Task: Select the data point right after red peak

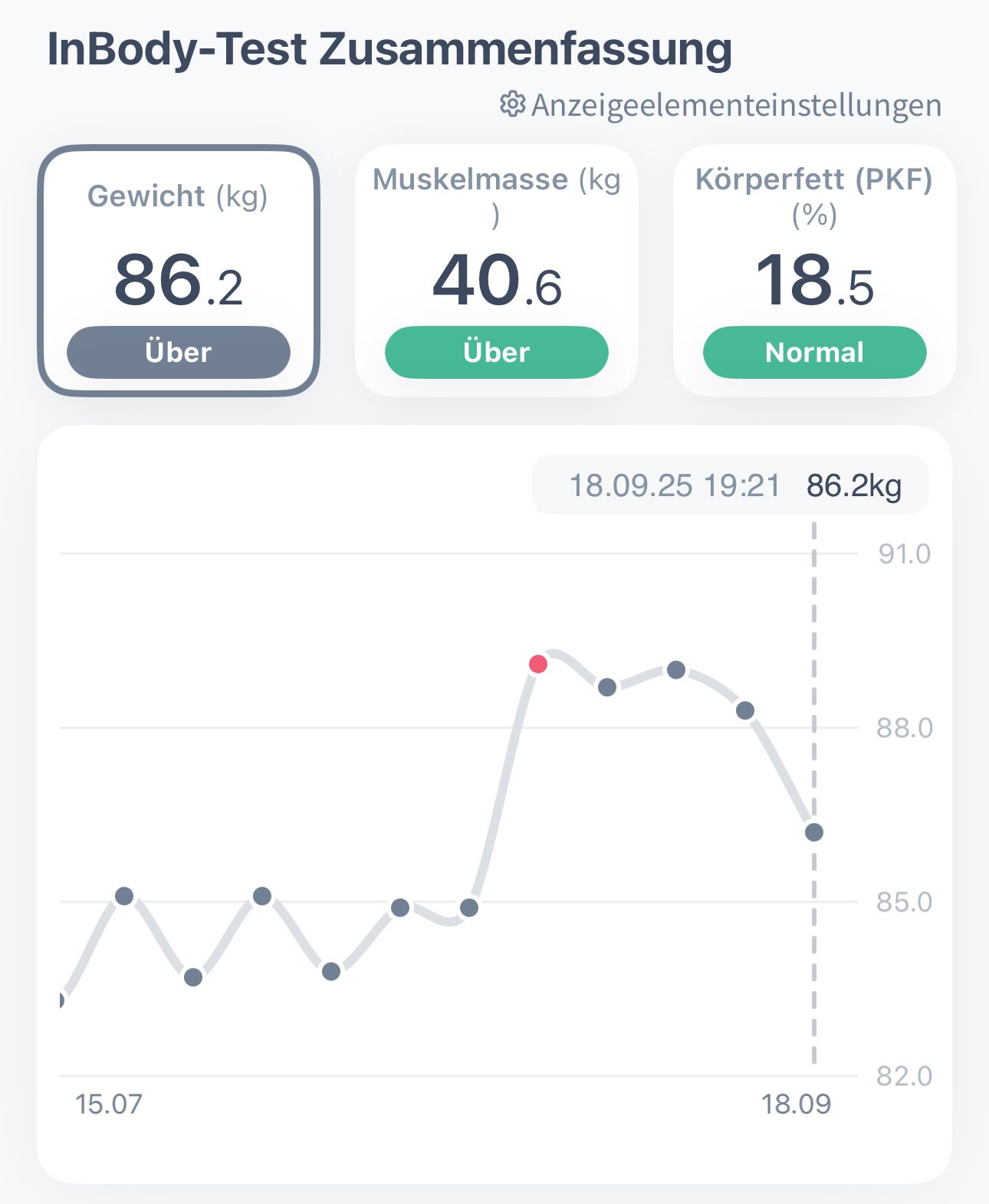Action: pyautogui.click(x=607, y=687)
